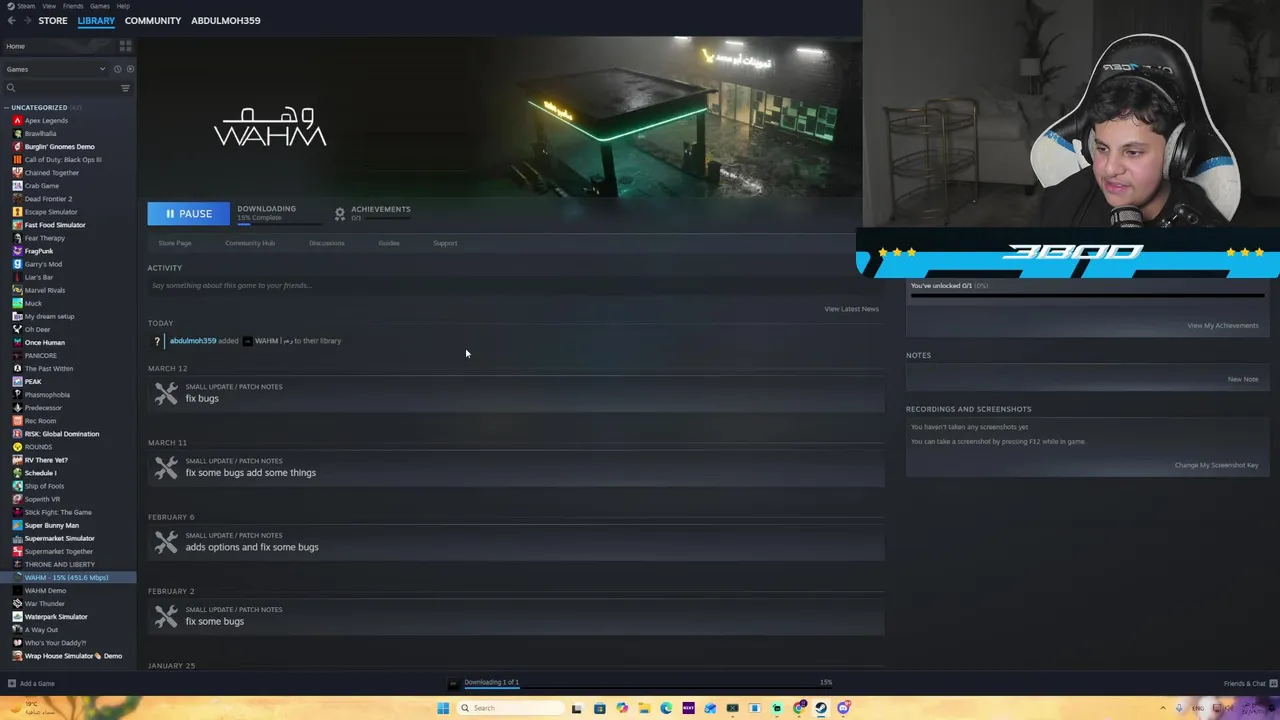The width and height of the screenshot is (1280, 720).
Task: Click the ENG language indicator in tray
Action: (x=1198, y=708)
